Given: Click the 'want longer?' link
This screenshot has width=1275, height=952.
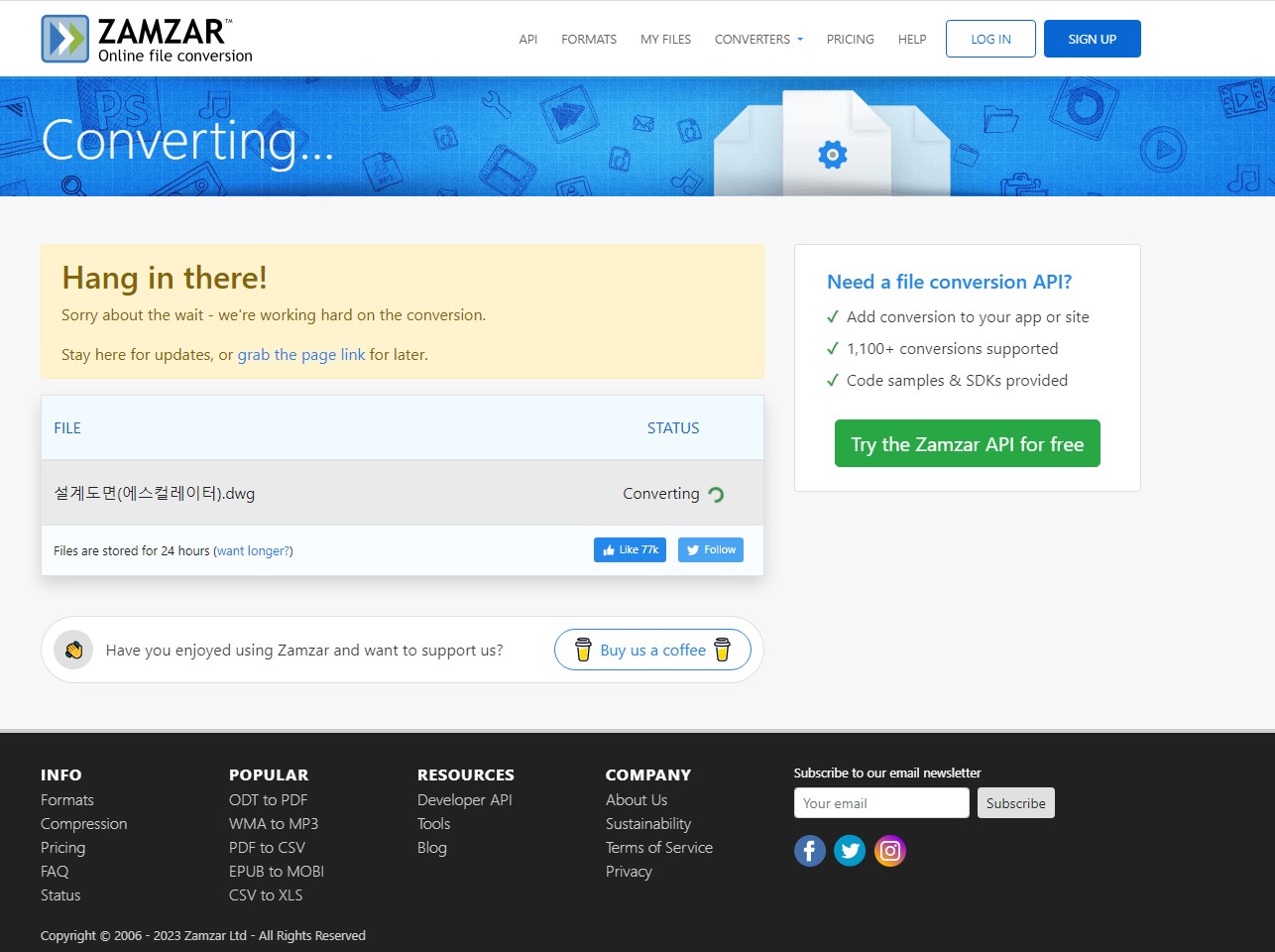Looking at the screenshot, I should click(253, 551).
